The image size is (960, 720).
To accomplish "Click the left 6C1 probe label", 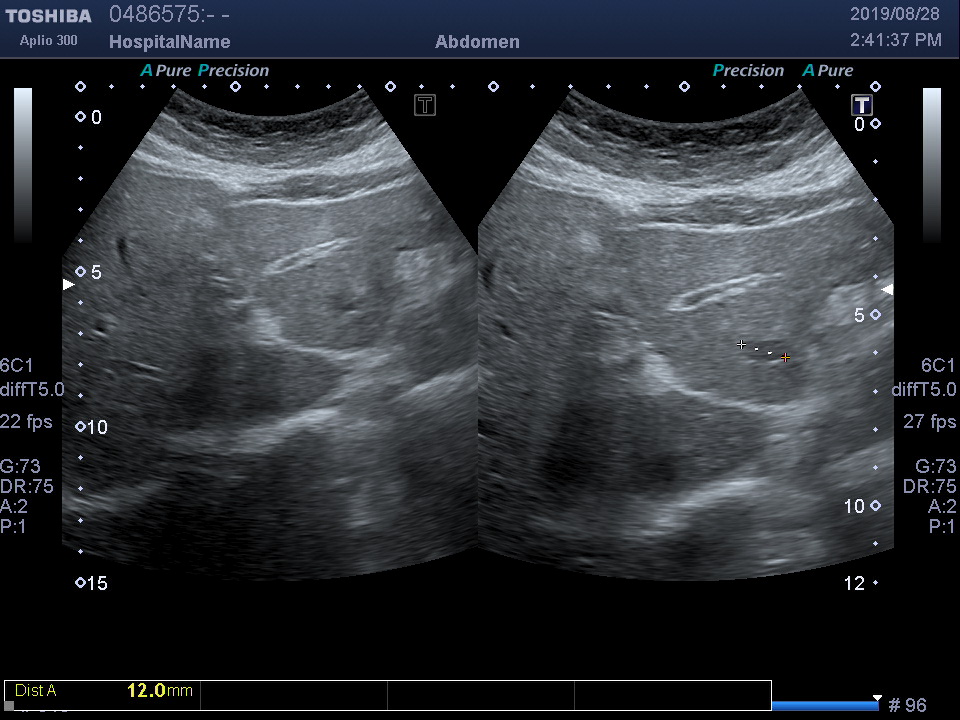I will click(x=16, y=365).
